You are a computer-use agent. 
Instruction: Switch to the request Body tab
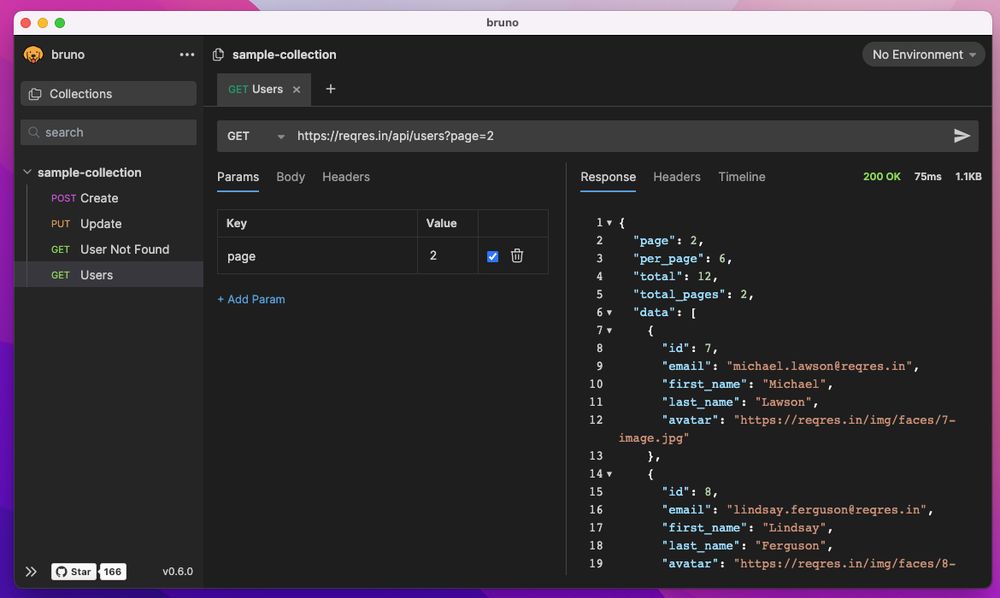tap(290, 177)
